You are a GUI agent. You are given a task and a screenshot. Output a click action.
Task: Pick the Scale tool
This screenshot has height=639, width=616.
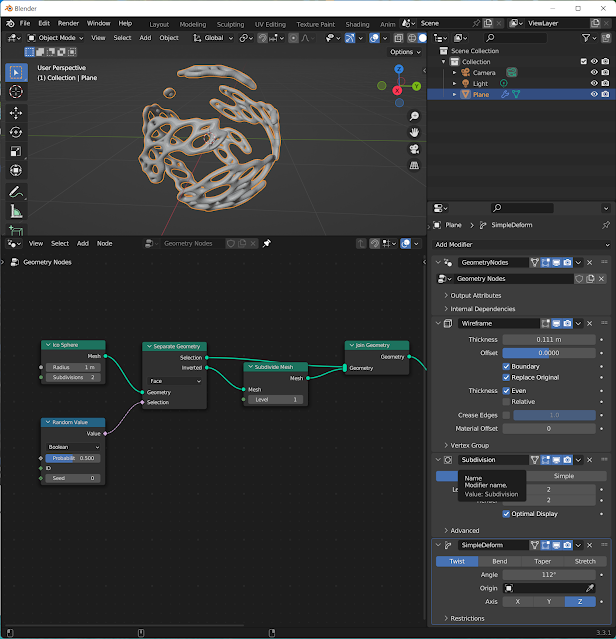point(16,151)
